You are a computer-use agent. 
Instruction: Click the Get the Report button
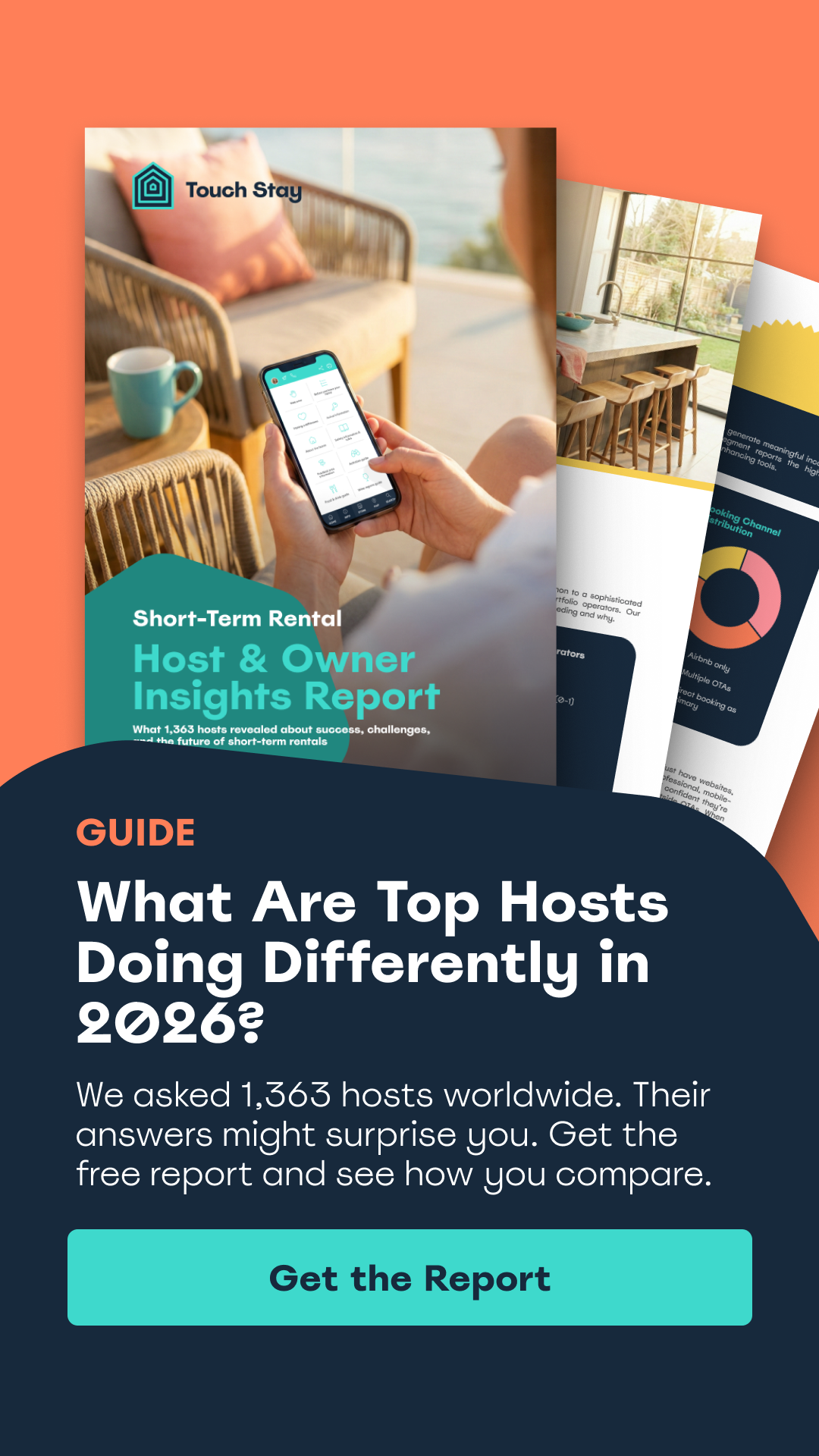(x=409, y=1277)
